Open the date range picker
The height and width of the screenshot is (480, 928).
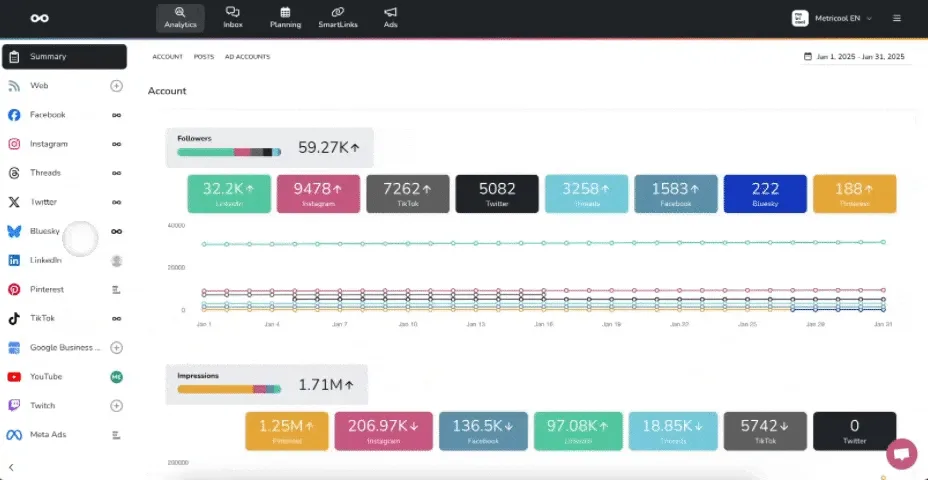pos(854,57)
